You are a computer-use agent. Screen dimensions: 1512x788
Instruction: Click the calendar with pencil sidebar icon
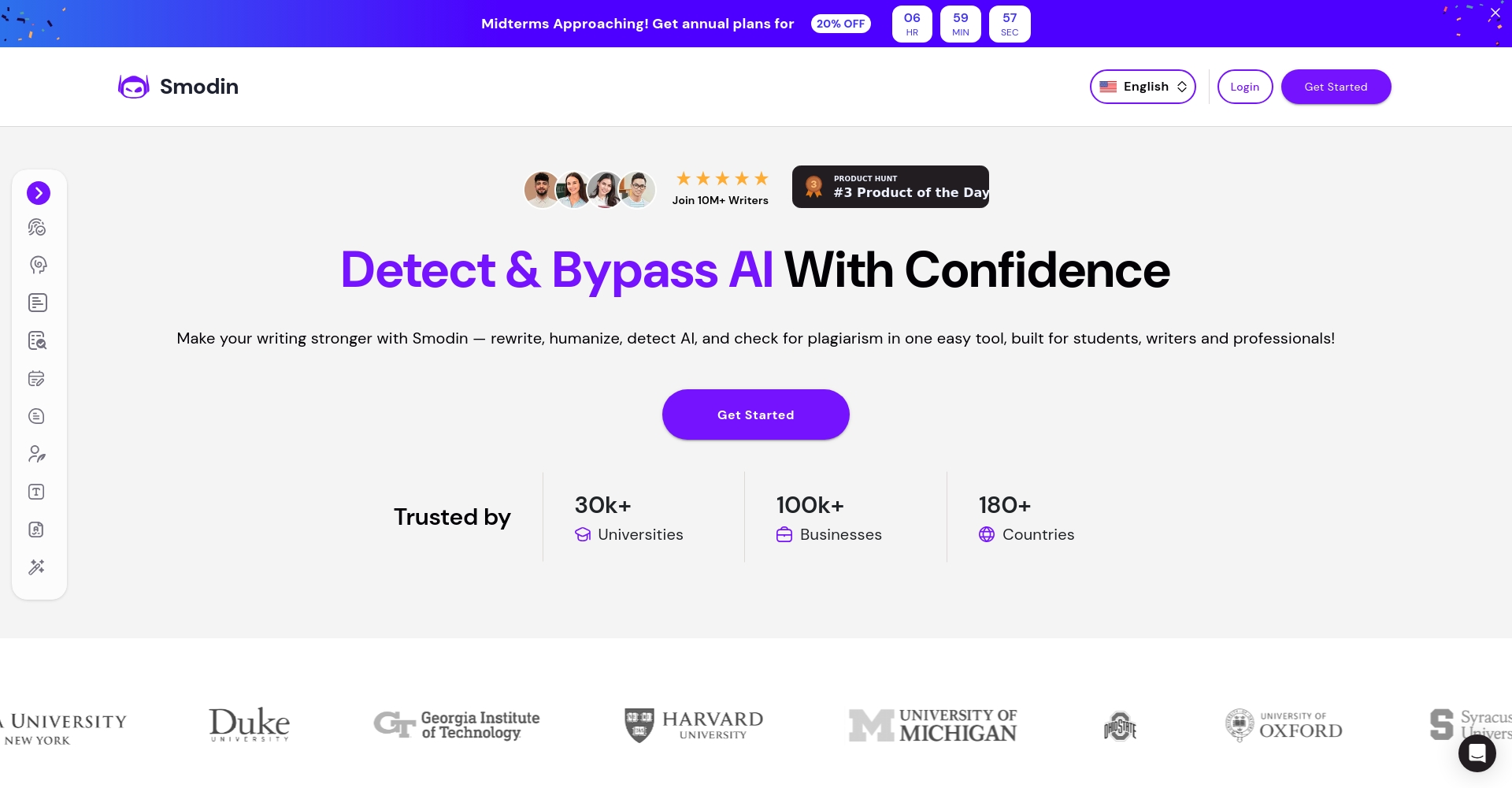(x=37, y=378)
